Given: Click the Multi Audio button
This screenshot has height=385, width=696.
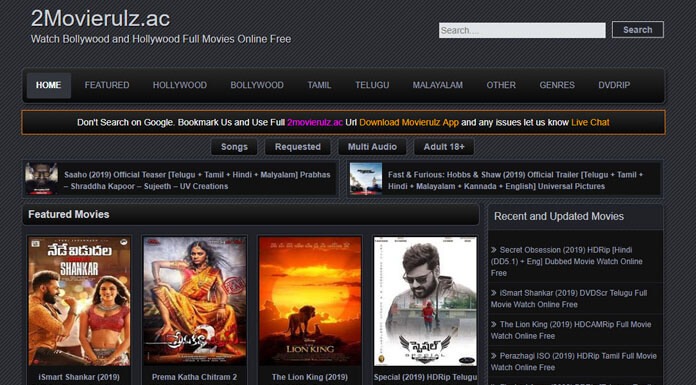Looking at the screenshot, I should coord(372,147).
